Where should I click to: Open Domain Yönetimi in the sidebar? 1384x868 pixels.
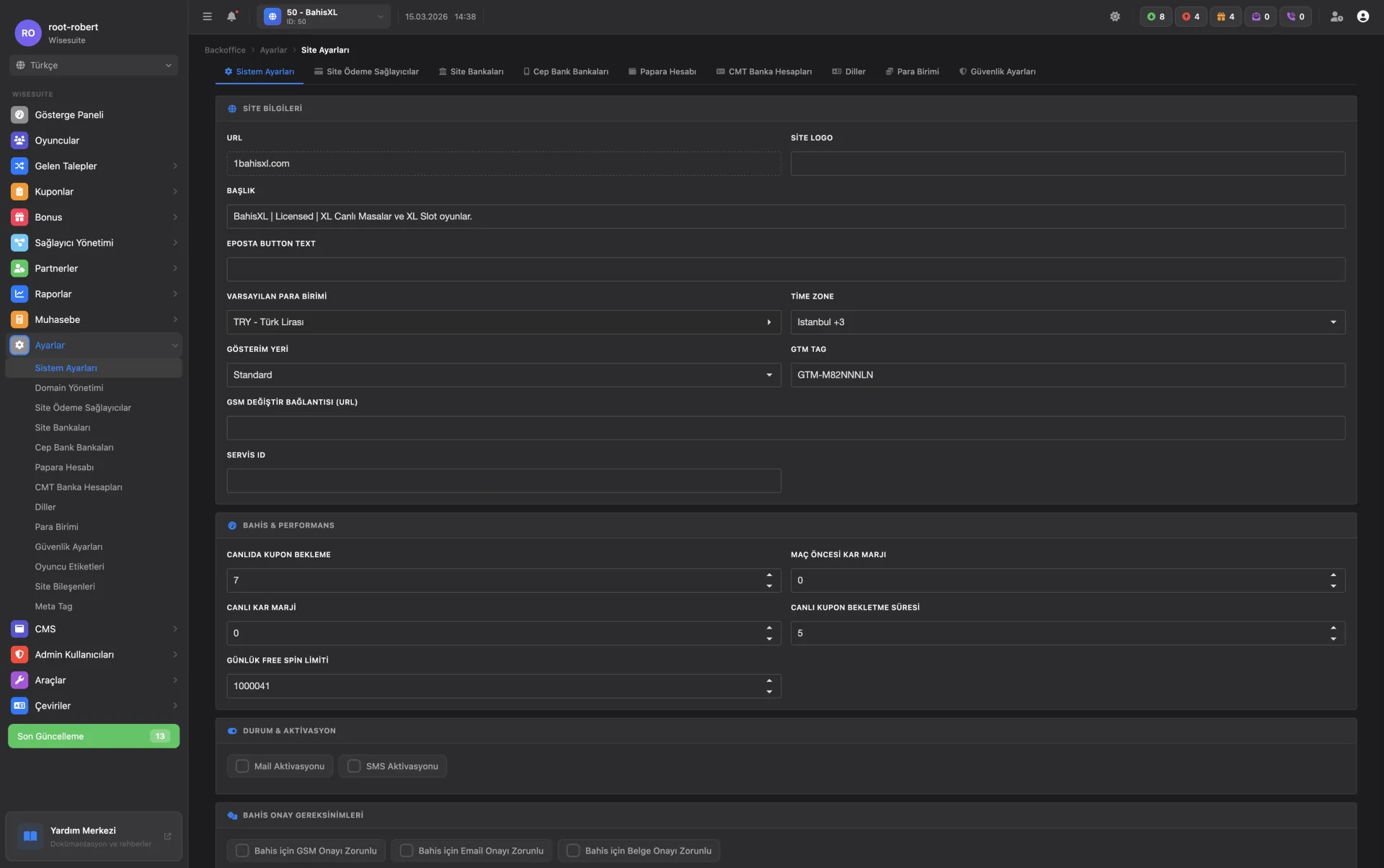click(x=69, y=388)
